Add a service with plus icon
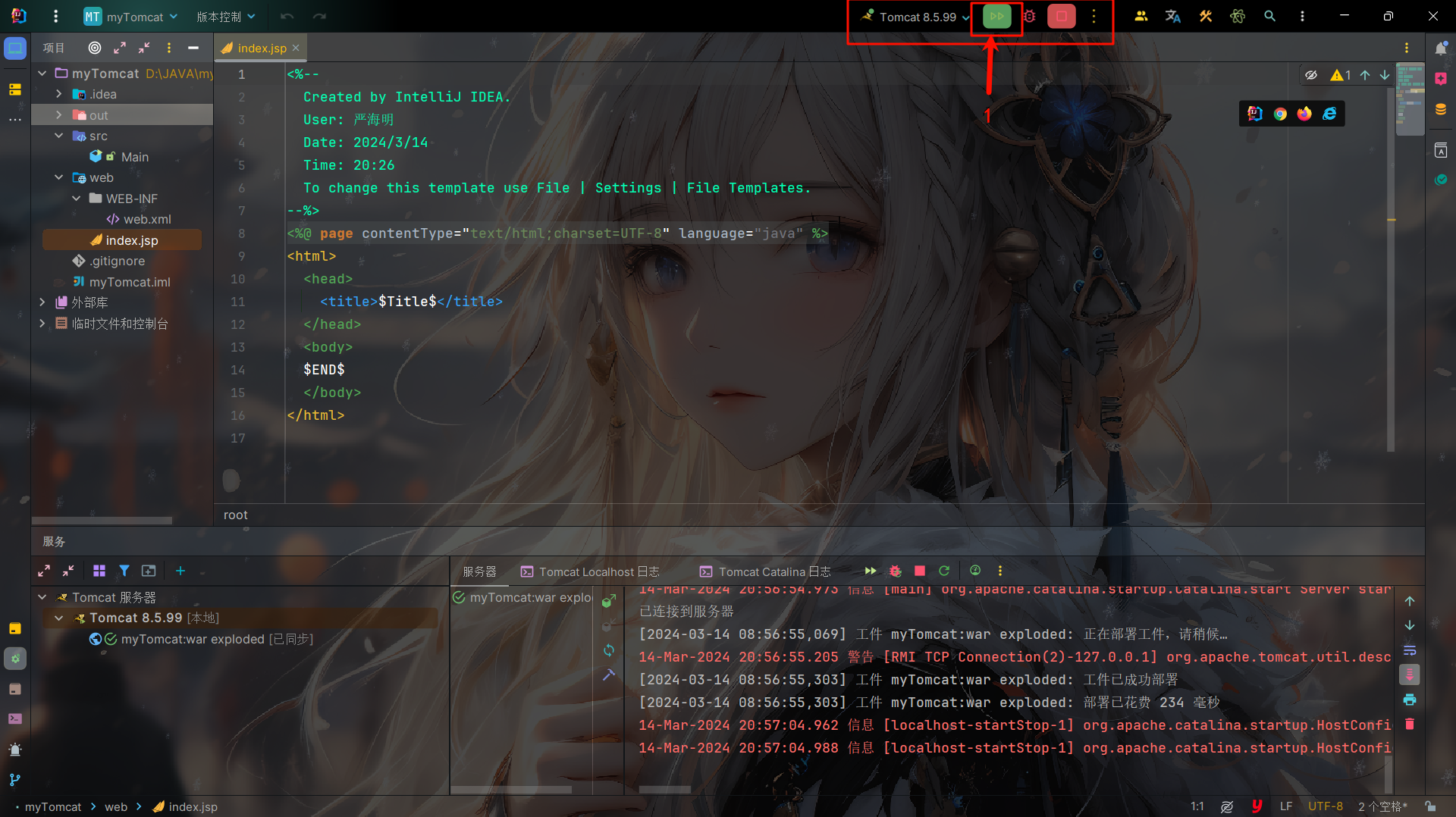 180,571
